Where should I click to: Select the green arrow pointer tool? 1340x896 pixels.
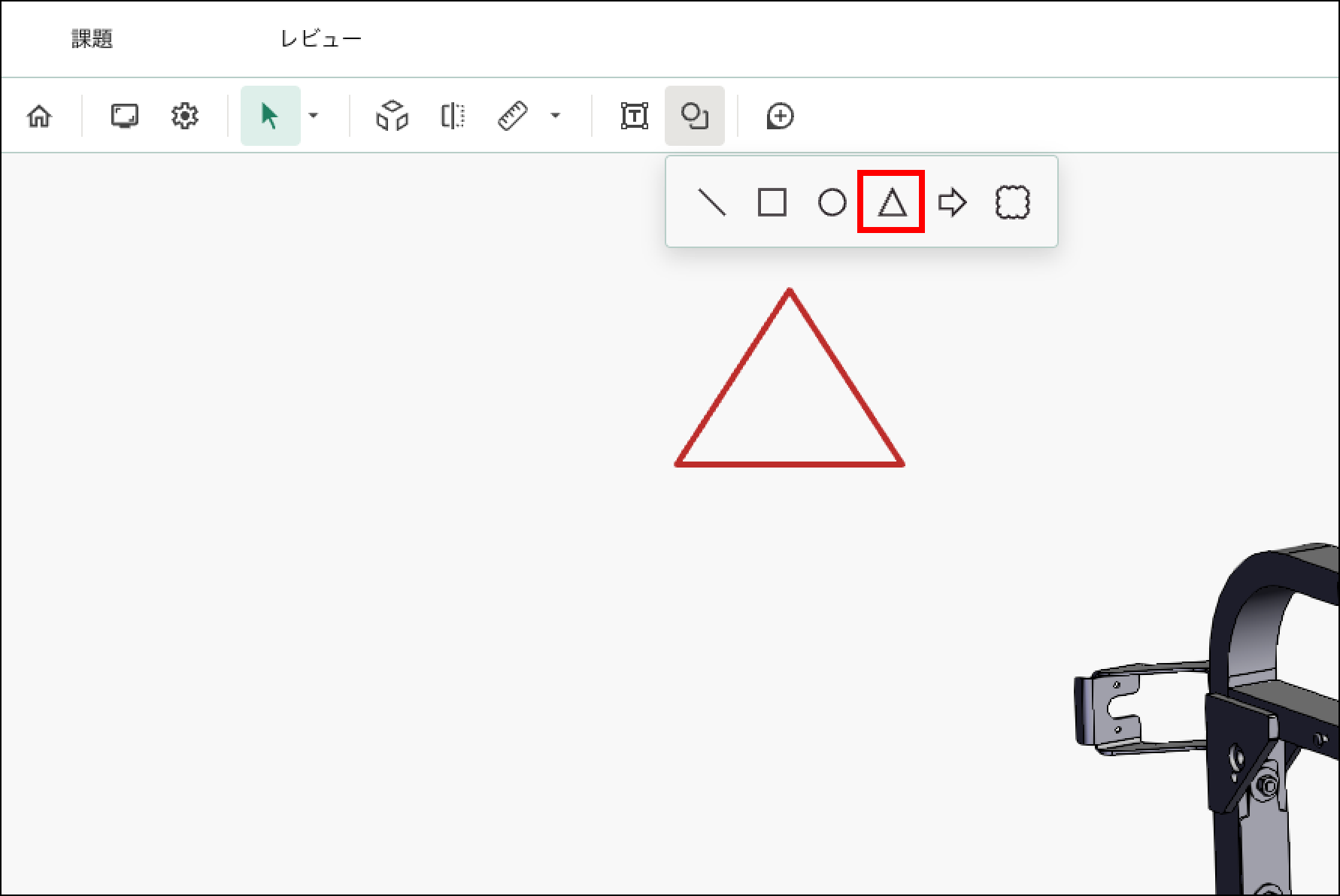pyautogui.click(x=270, y=117)
